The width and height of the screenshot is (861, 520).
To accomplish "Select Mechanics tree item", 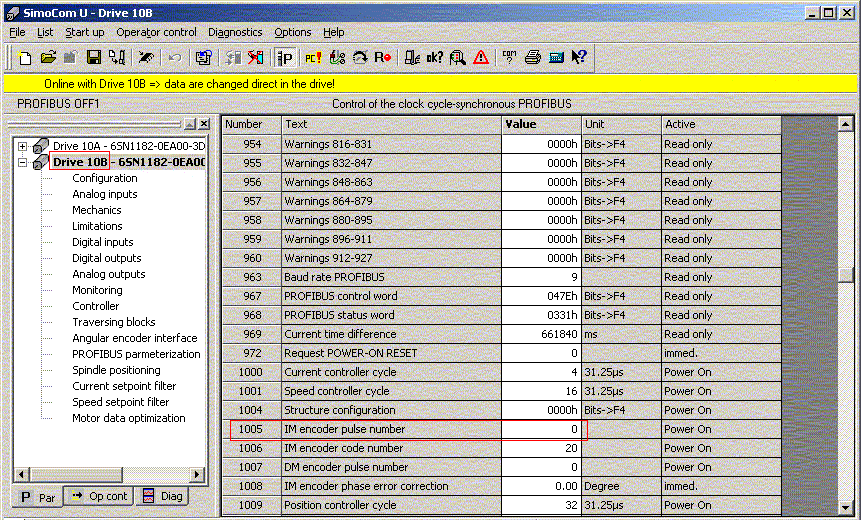I will [97, 210].
